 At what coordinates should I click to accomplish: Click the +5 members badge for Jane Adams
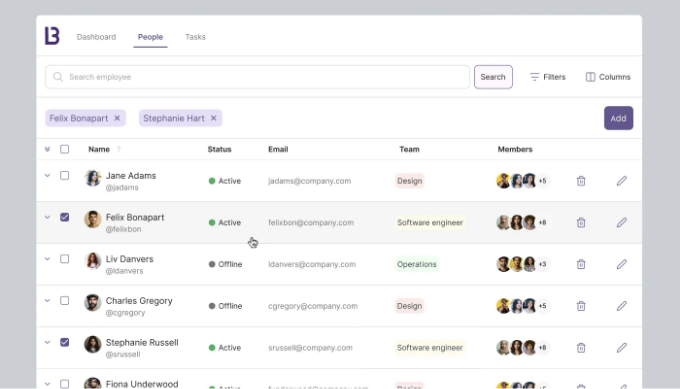543,181
